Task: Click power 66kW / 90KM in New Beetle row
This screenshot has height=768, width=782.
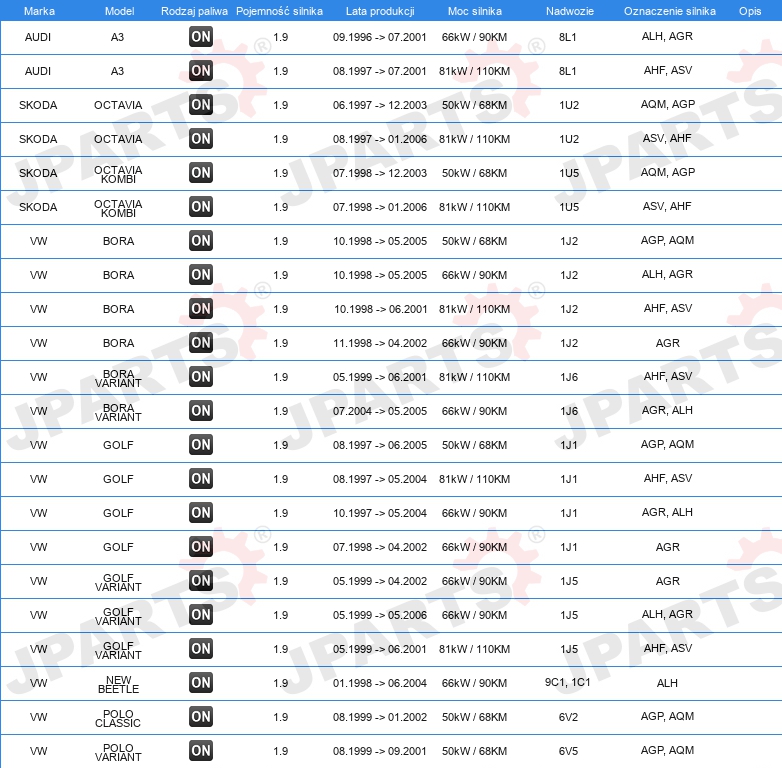Action: [x=474, y=683]
